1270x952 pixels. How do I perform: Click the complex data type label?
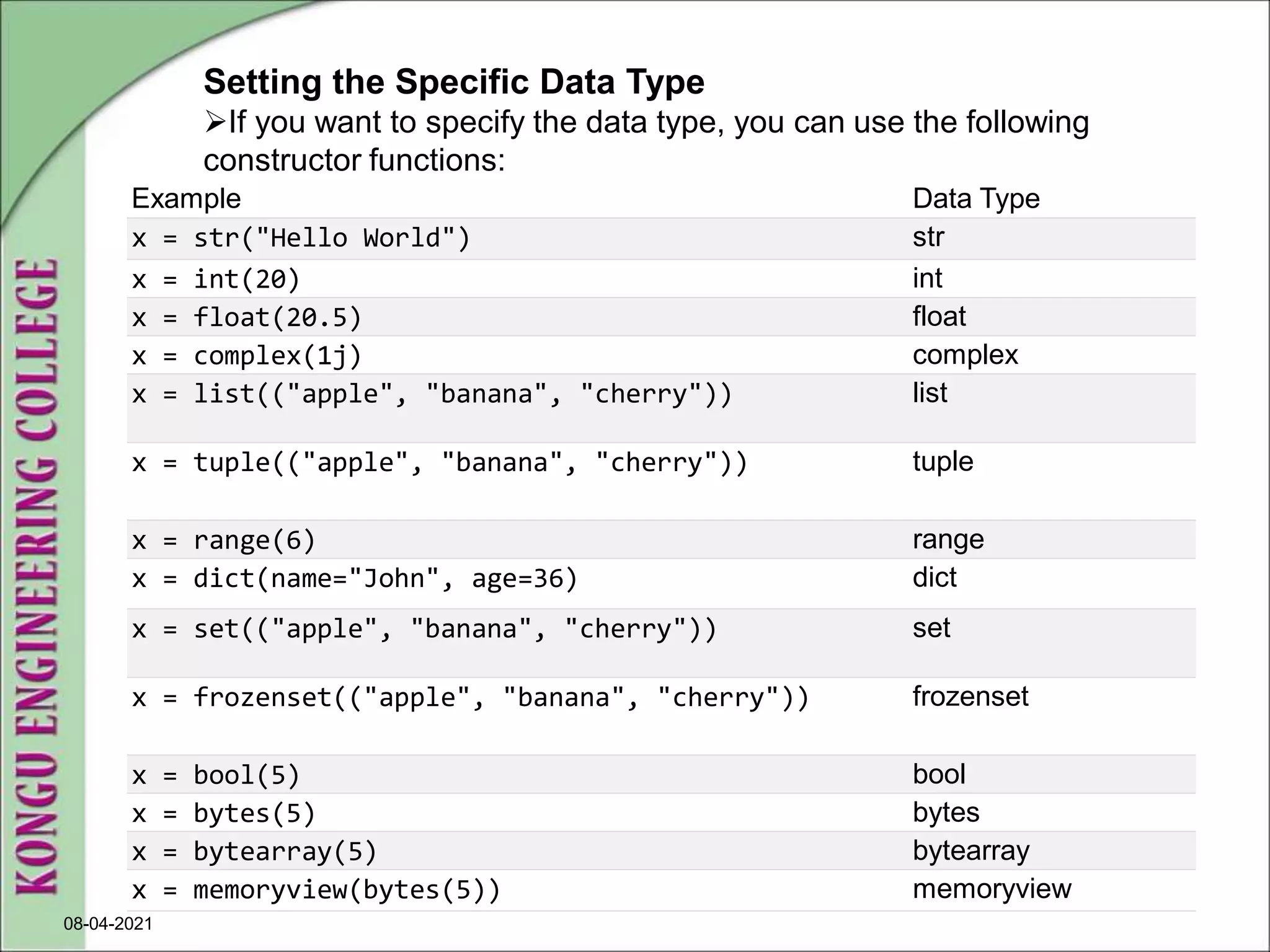pyautogui.click(x=966, y=355)
